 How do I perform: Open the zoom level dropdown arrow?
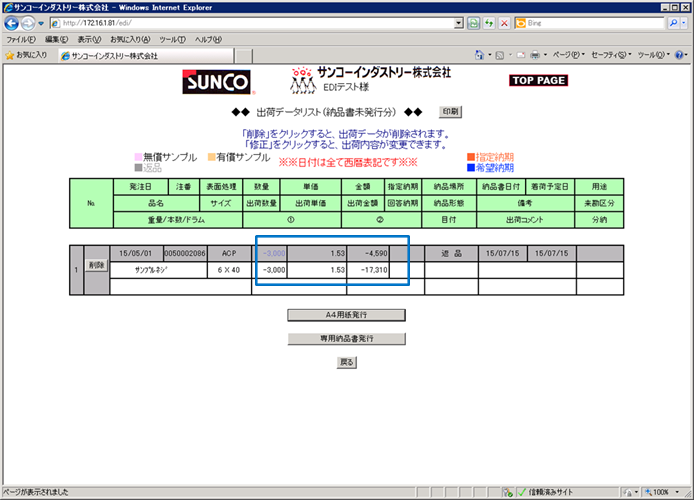point(677,492)
